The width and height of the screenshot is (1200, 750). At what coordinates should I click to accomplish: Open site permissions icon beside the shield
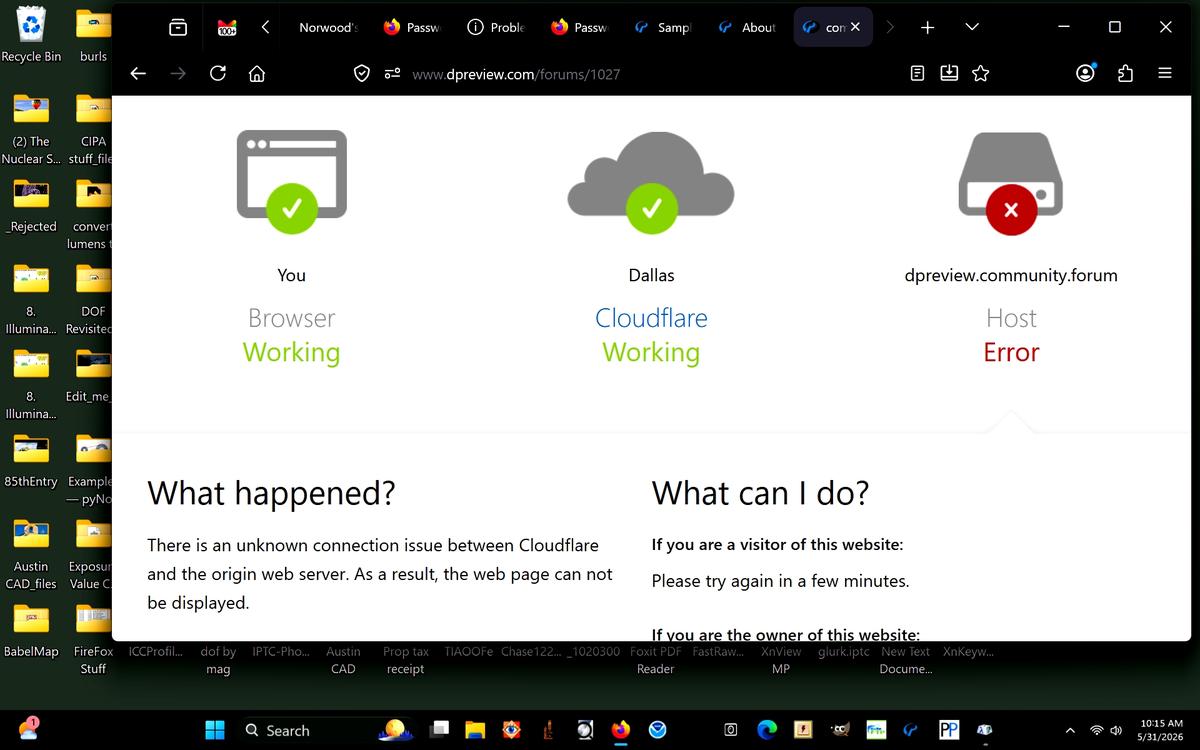(x=393, y=73)
